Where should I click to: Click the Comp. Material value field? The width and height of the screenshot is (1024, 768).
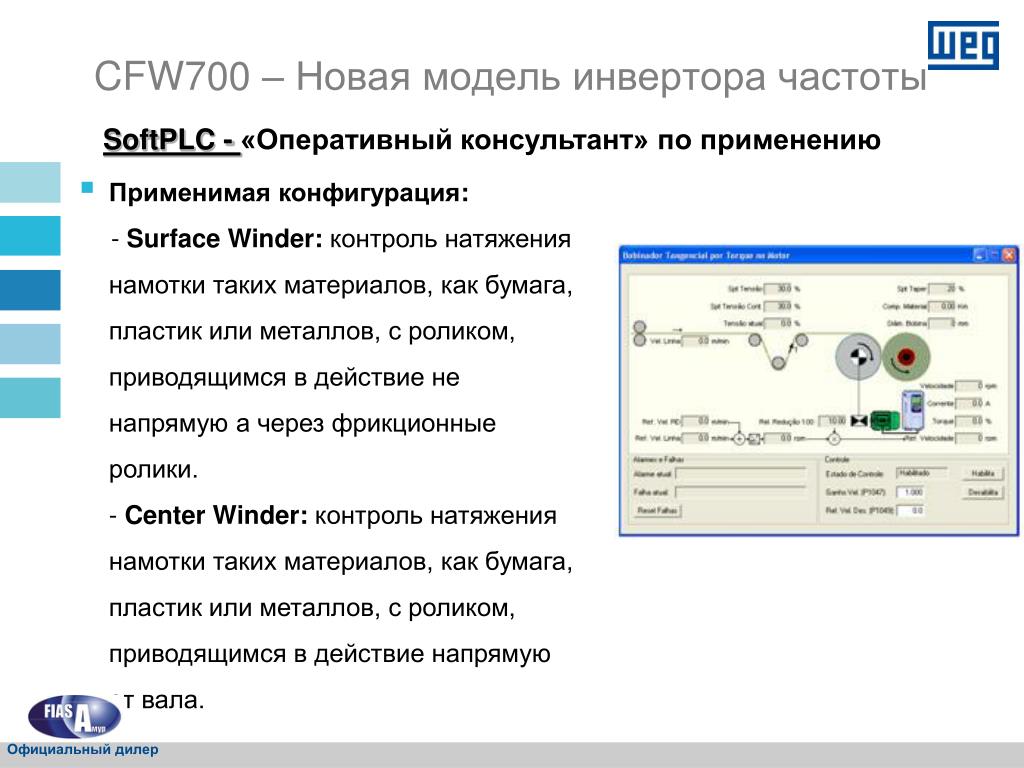point(943,306)
